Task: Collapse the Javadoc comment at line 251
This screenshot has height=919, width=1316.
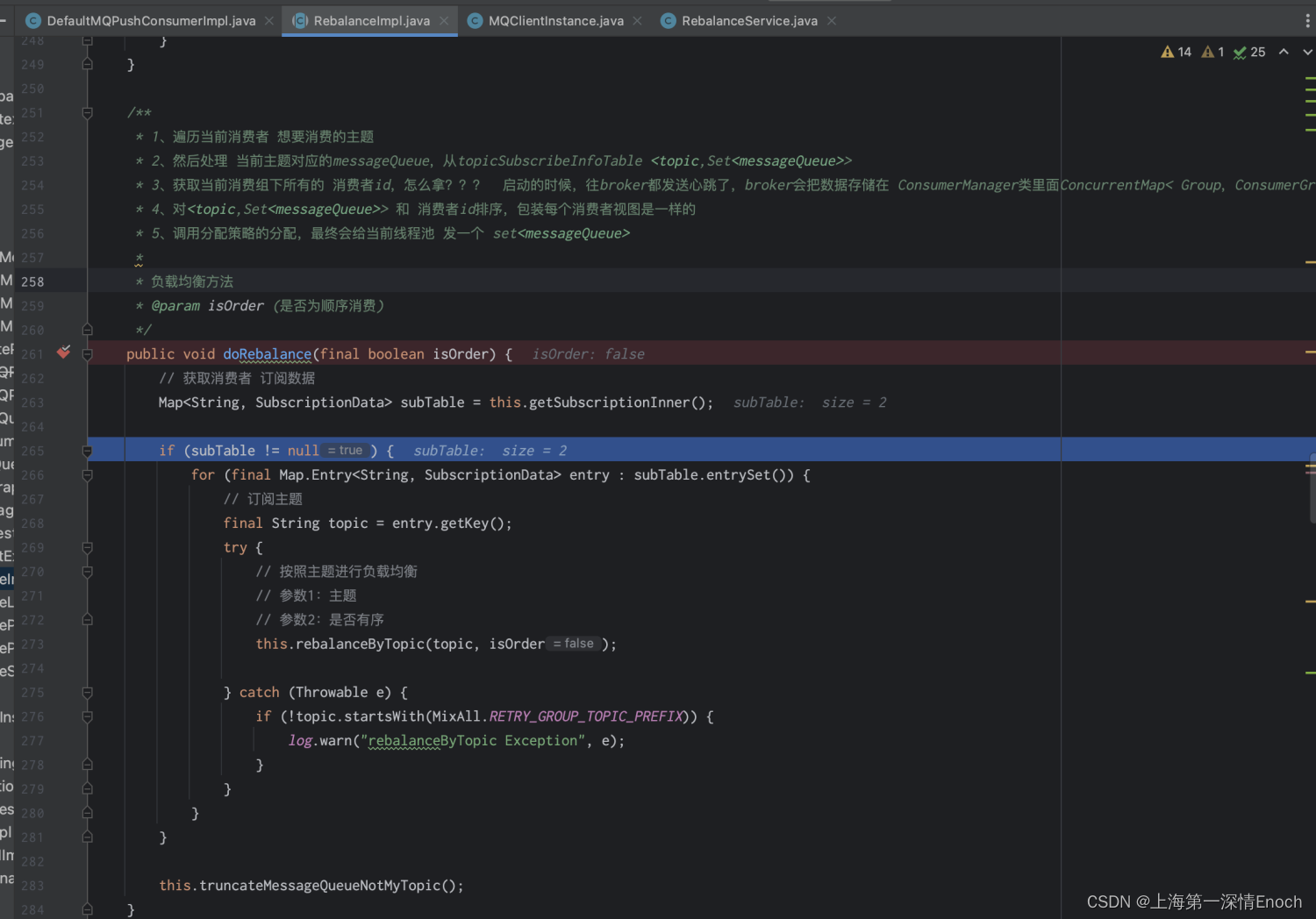Action: pyautogui.click(x=87, y=112)
